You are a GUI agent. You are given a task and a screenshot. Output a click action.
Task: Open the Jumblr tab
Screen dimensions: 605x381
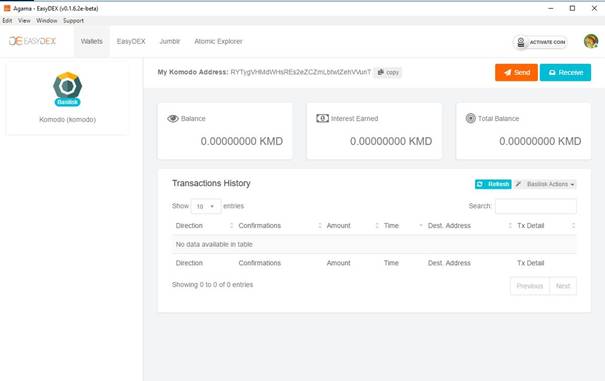pos(170,41)
